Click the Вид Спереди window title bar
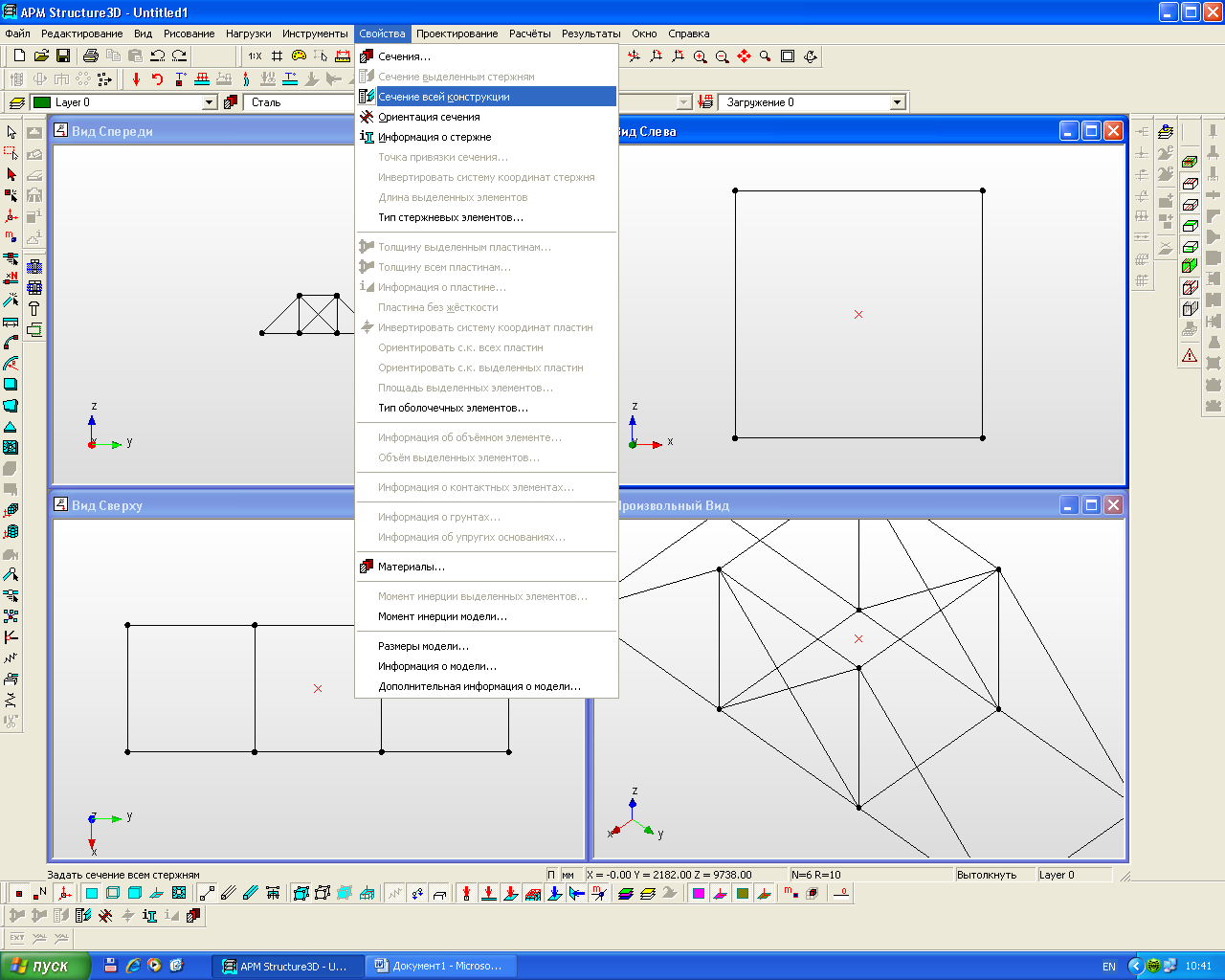The image size is (1225, 980). 203,131
